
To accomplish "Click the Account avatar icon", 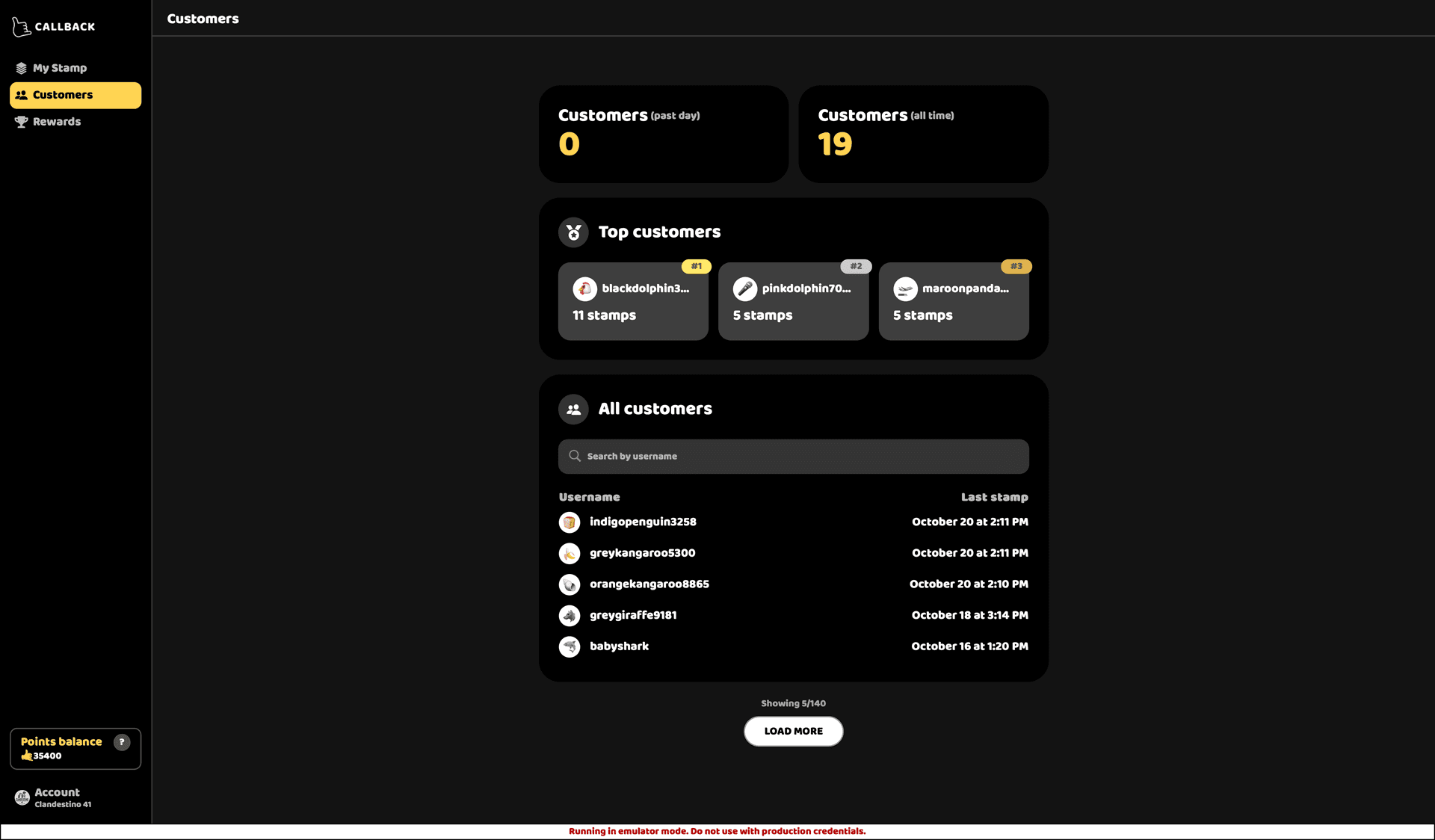I will (22, 797).
